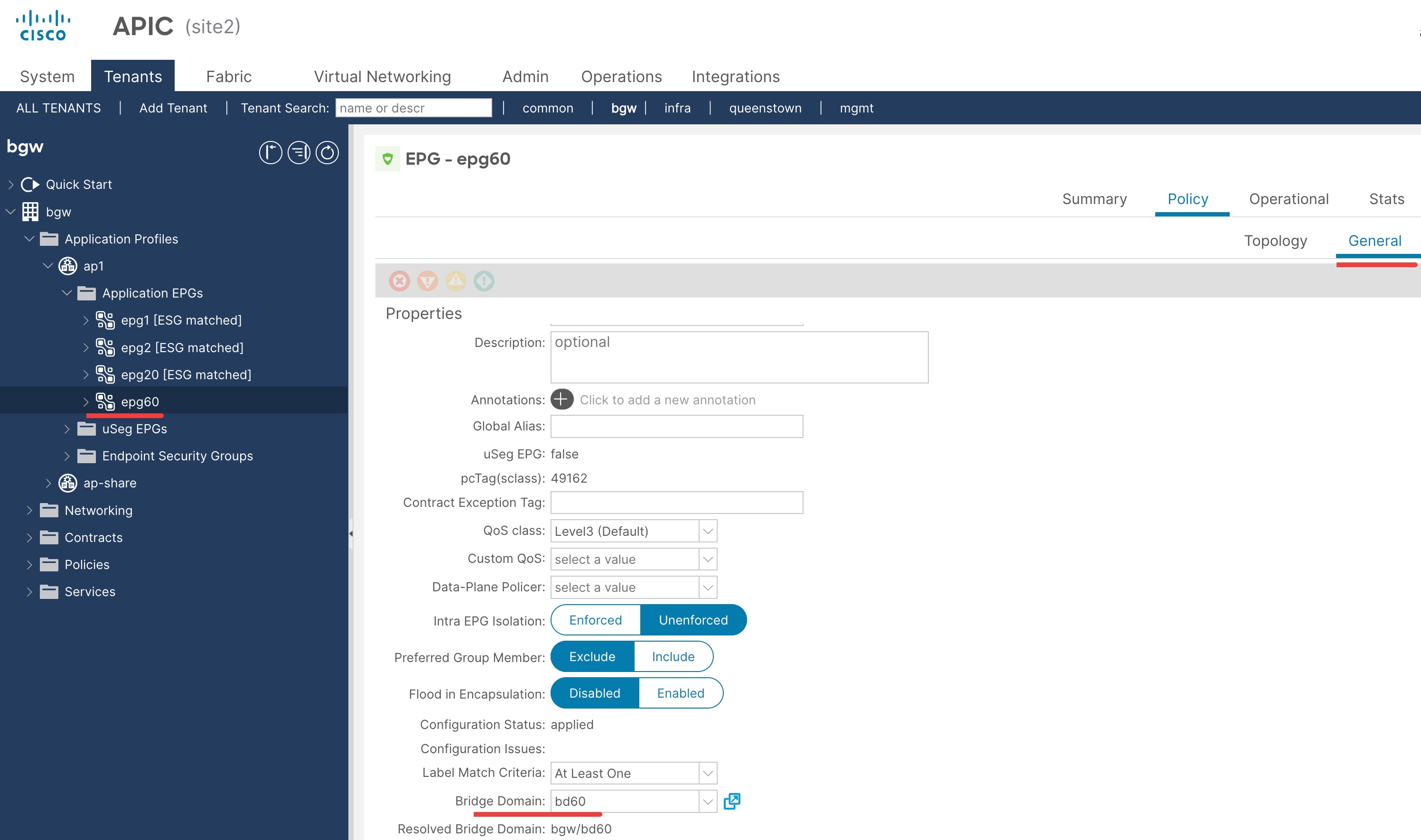The height and width of the screenshot is (840, 1421).
Task: Set Flood in Encapsulation to Disabled
Action: pyautogui.click(x=595, y=693)
